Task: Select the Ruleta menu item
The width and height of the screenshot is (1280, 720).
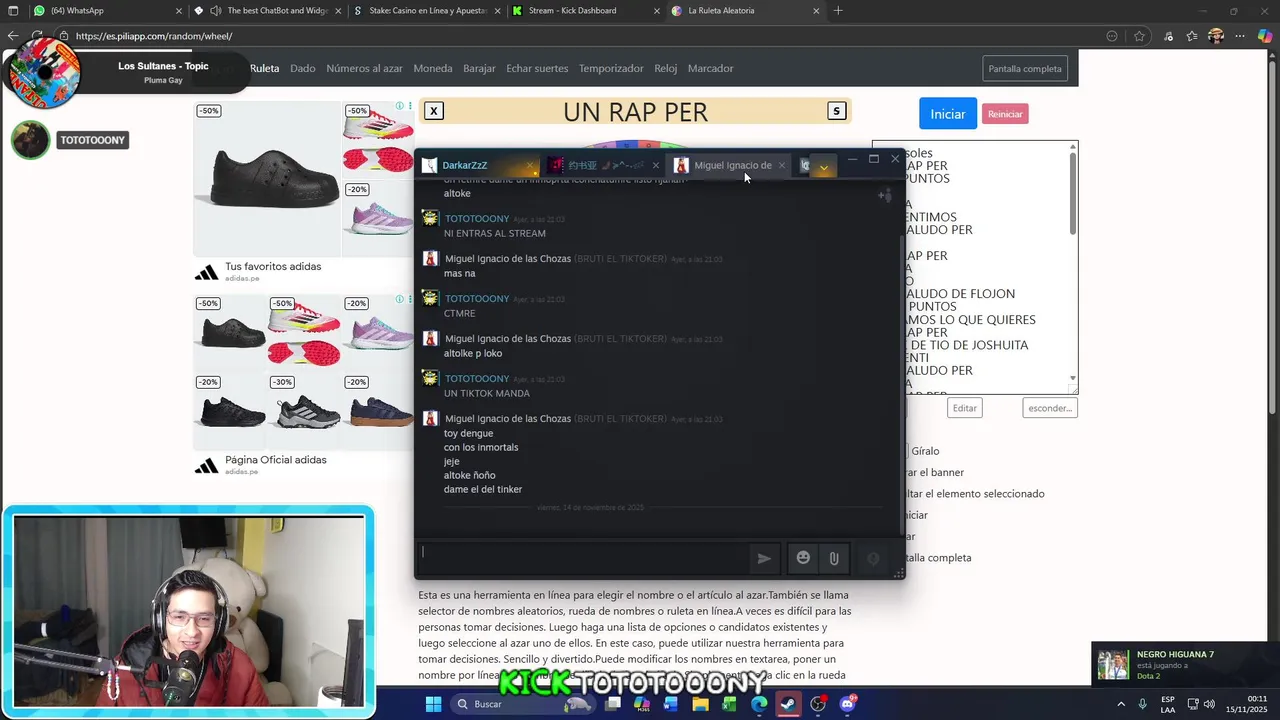Action: pos(264,68)
